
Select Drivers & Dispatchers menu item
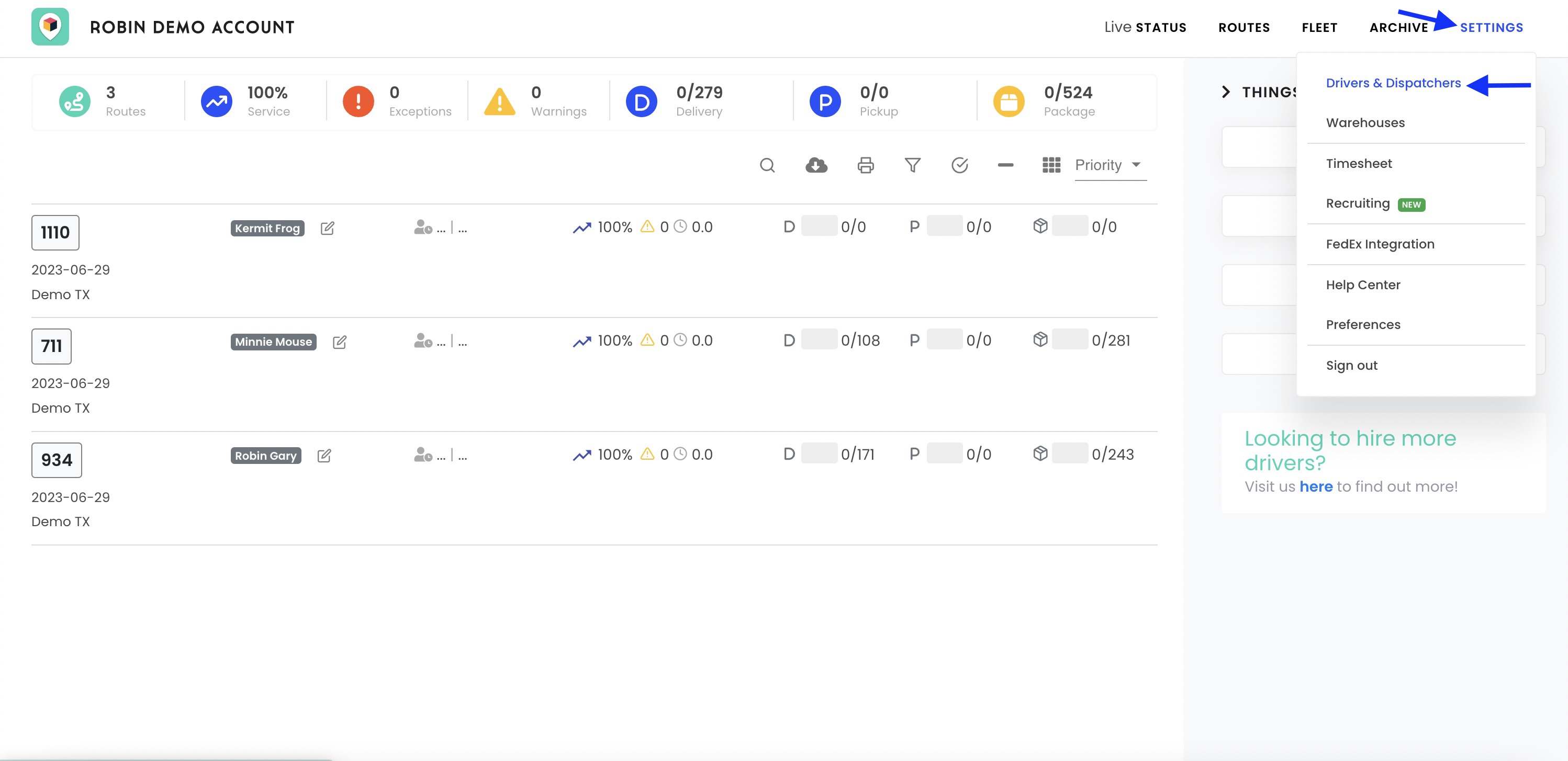click(x=1393, y=83)
